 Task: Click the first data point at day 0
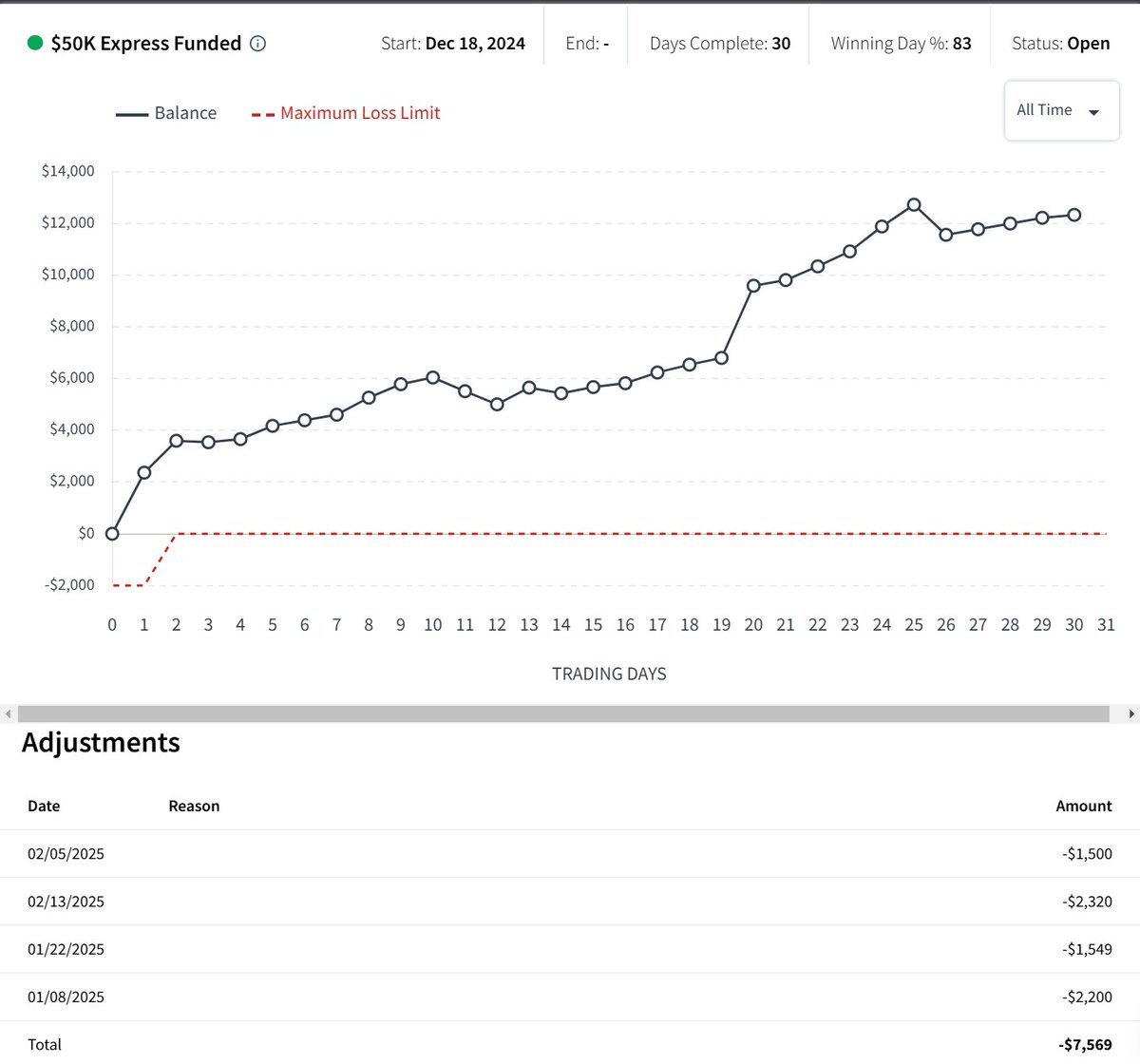pyautogui.click(x=111, y=533)
